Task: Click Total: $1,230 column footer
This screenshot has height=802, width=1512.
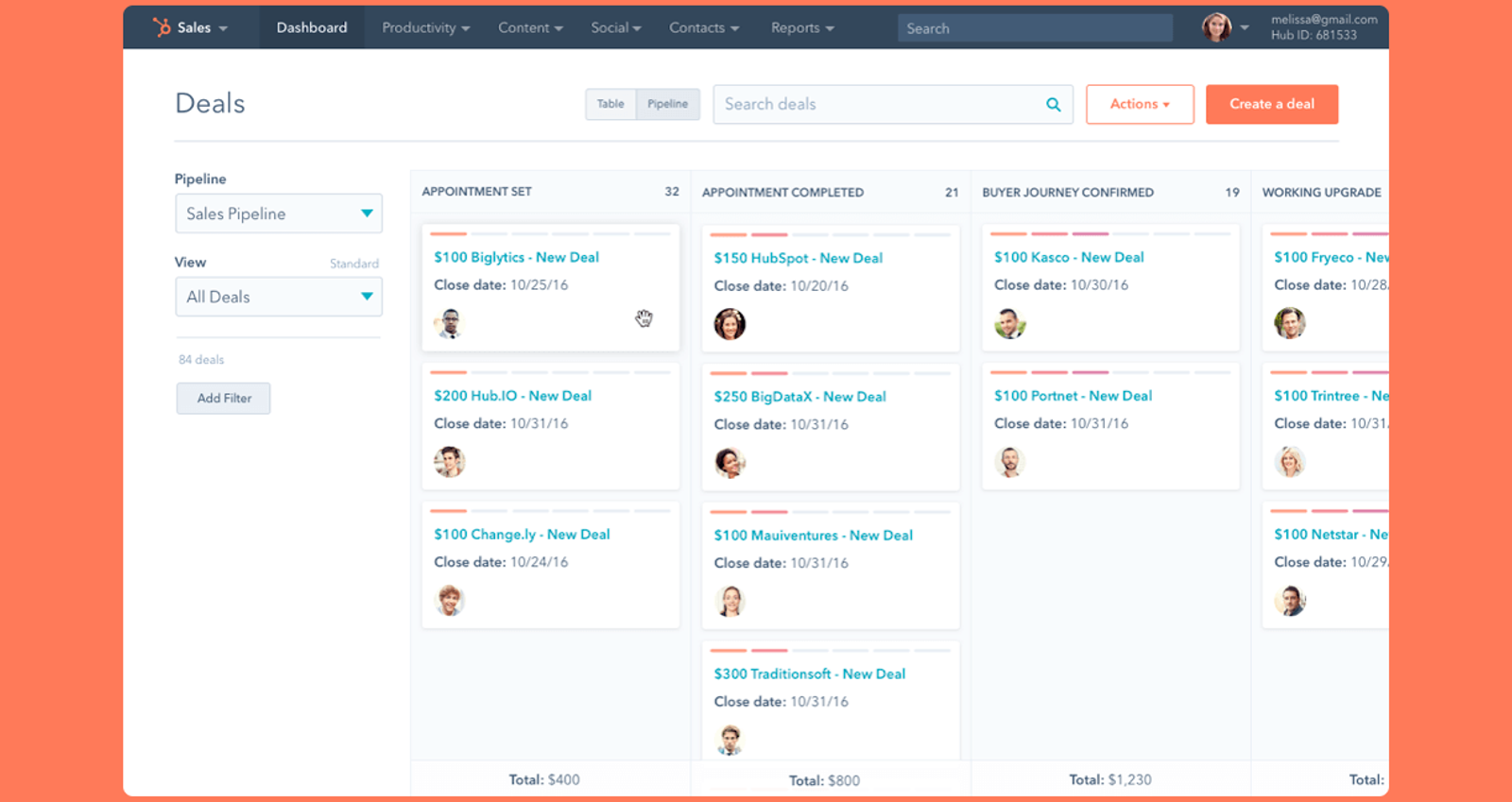Action: click(1110, 779)
